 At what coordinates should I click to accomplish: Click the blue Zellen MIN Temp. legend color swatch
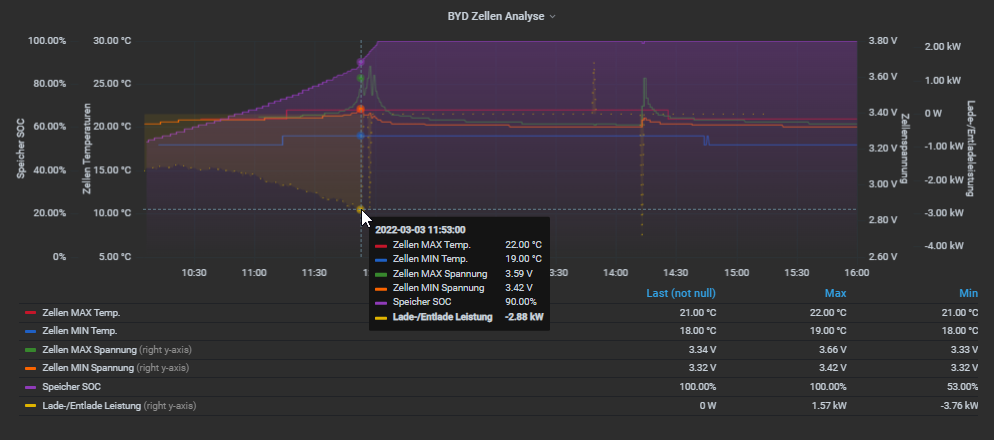point(30,331)
